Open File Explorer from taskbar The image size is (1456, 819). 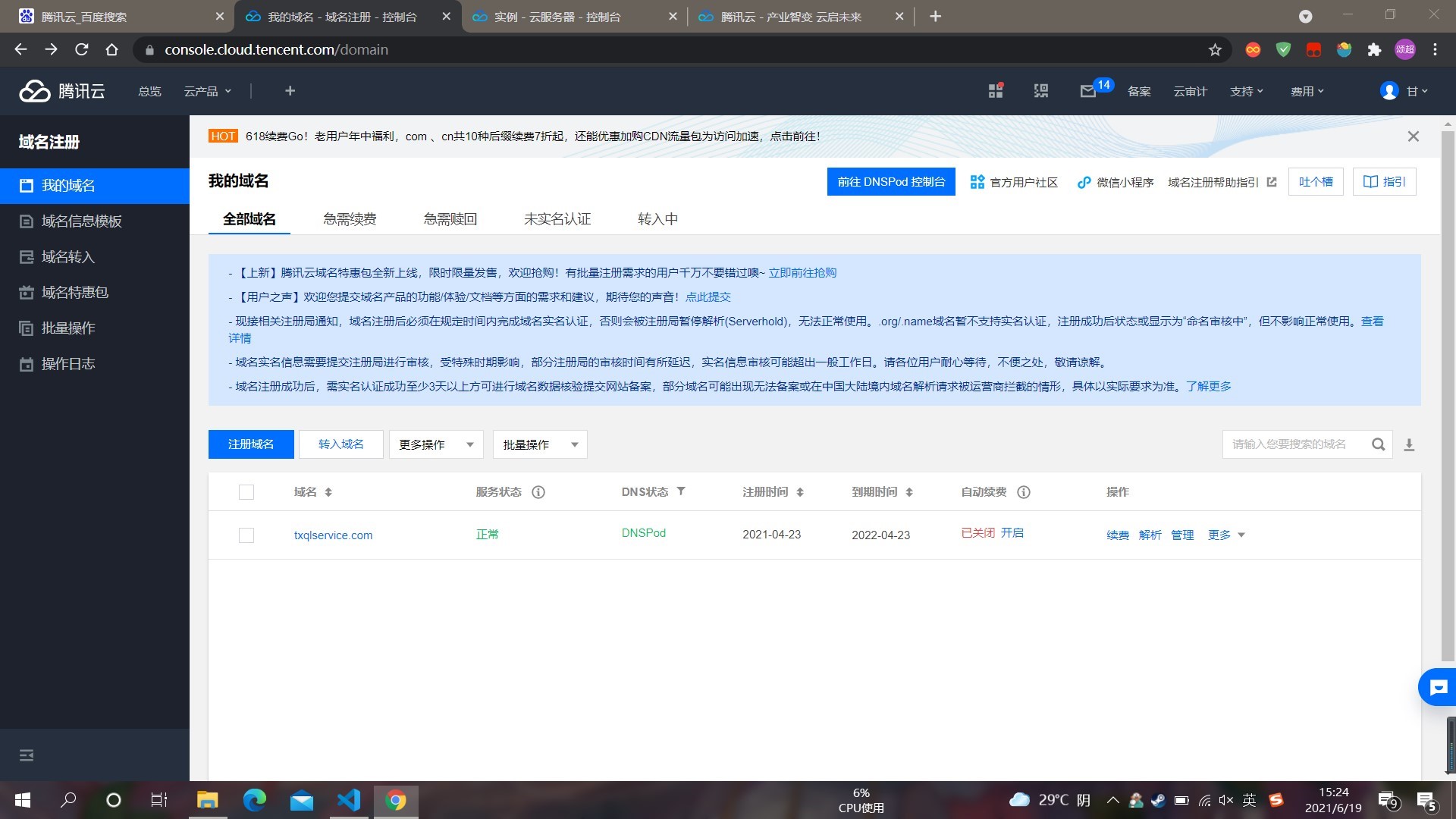click(208, 800)
